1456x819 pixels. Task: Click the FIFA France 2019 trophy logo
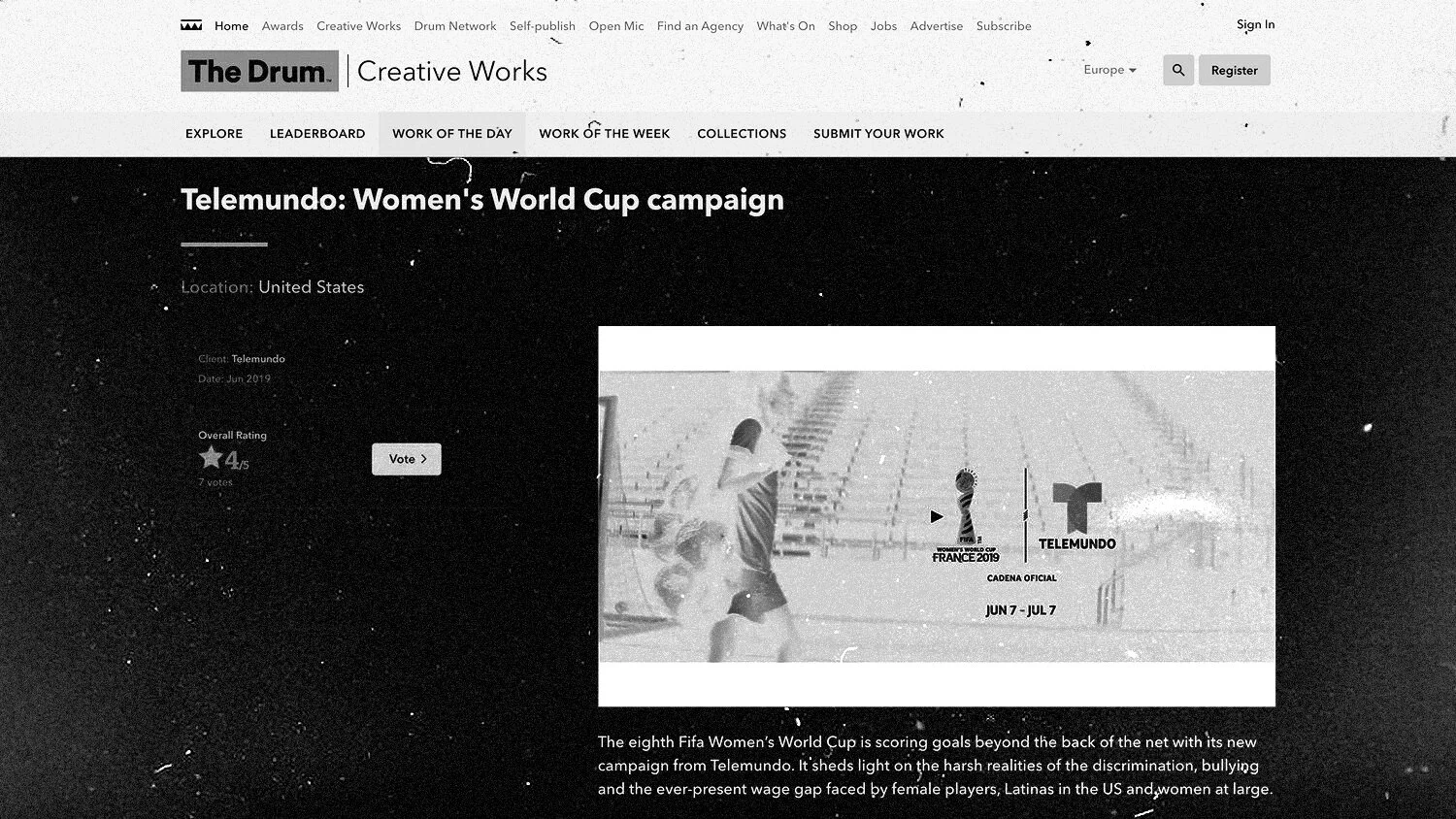966,515
